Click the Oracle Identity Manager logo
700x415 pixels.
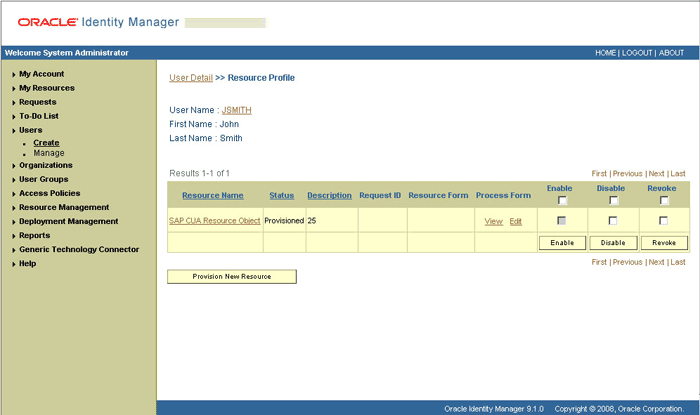coord(98,22)
